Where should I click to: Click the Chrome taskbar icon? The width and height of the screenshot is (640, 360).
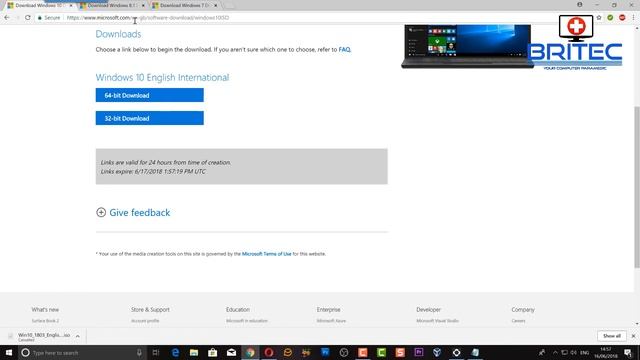[250, 353]
